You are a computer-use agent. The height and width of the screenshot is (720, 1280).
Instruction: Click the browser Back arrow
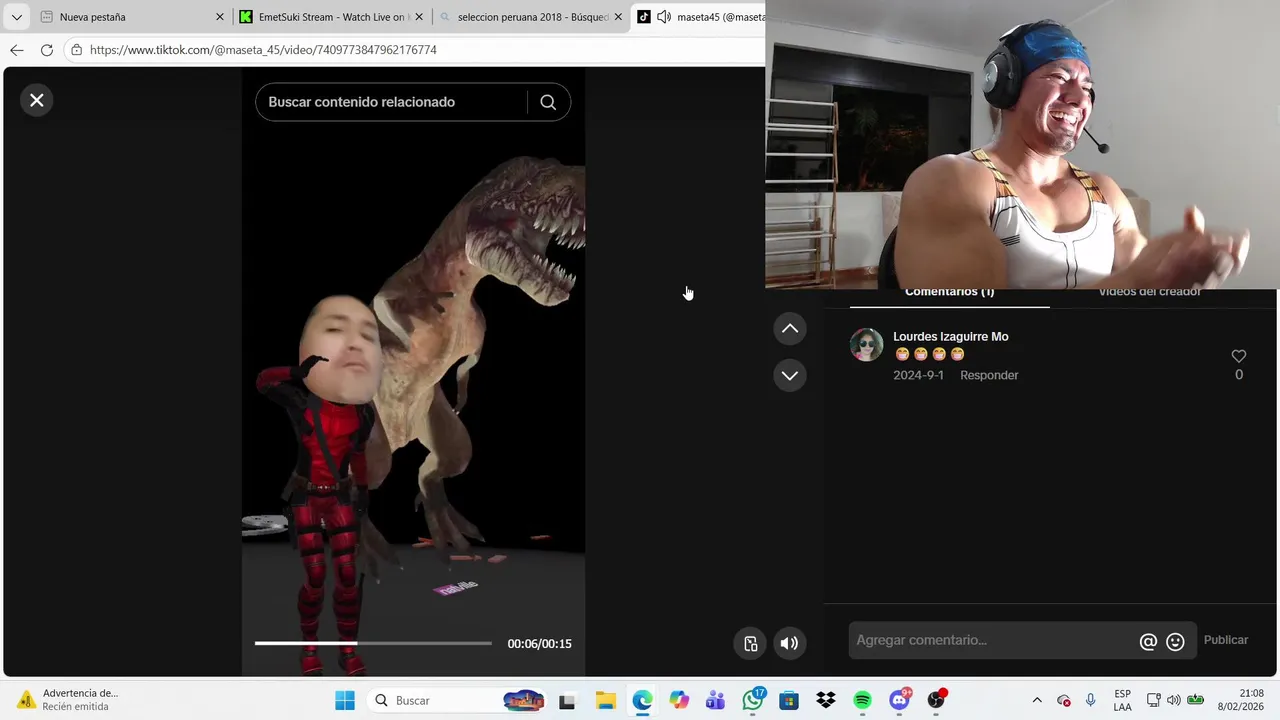coord(16,50)
